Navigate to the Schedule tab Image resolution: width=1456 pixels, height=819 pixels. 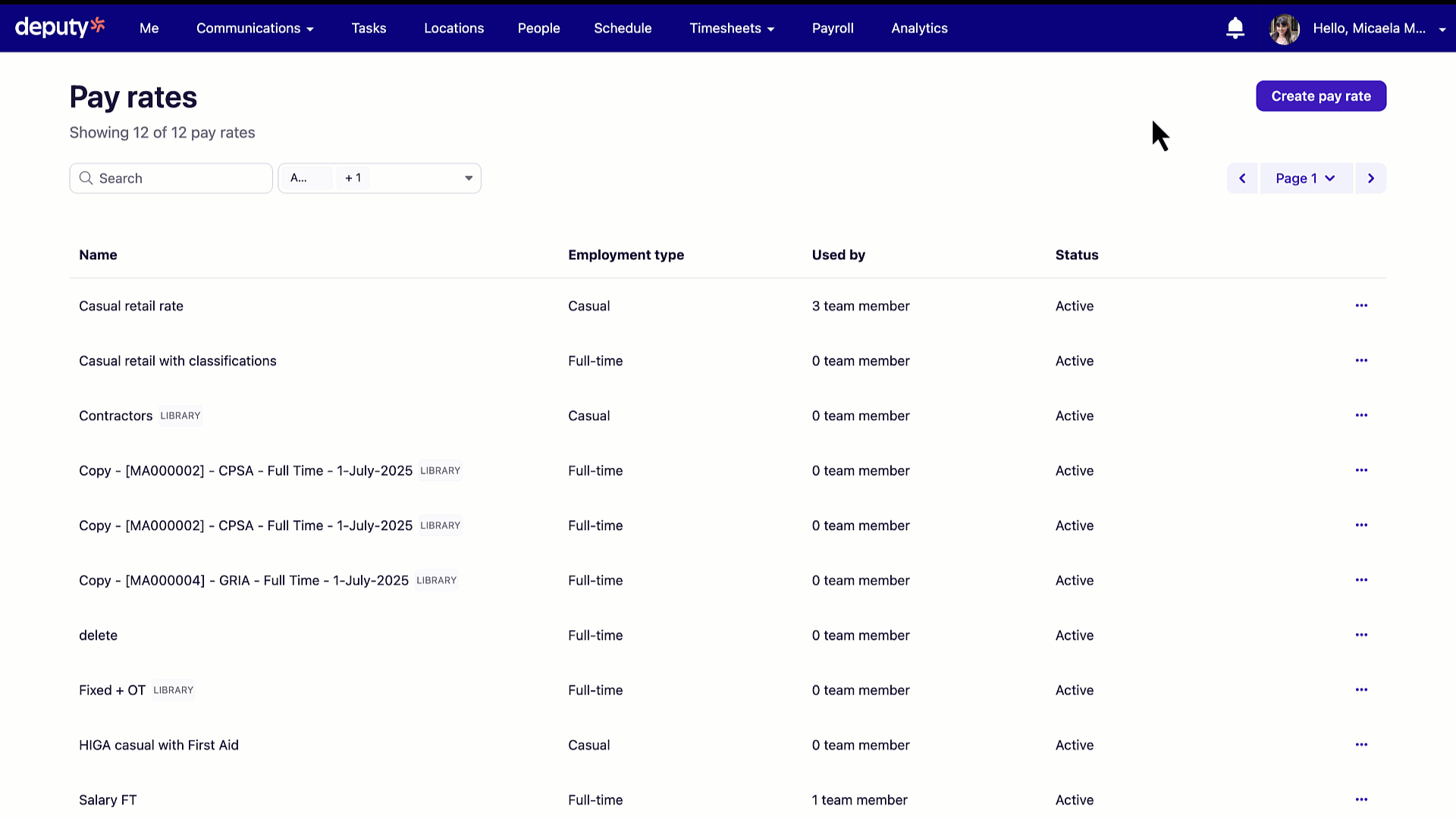coord(623,28)
